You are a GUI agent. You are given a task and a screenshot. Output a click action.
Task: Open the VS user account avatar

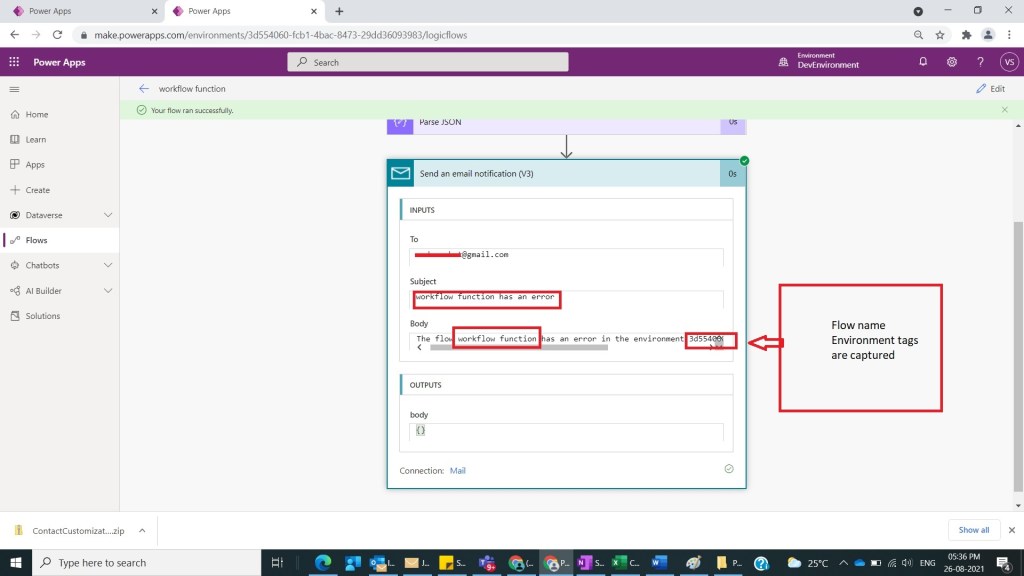pyautogui.click(x=1008, y=62)
